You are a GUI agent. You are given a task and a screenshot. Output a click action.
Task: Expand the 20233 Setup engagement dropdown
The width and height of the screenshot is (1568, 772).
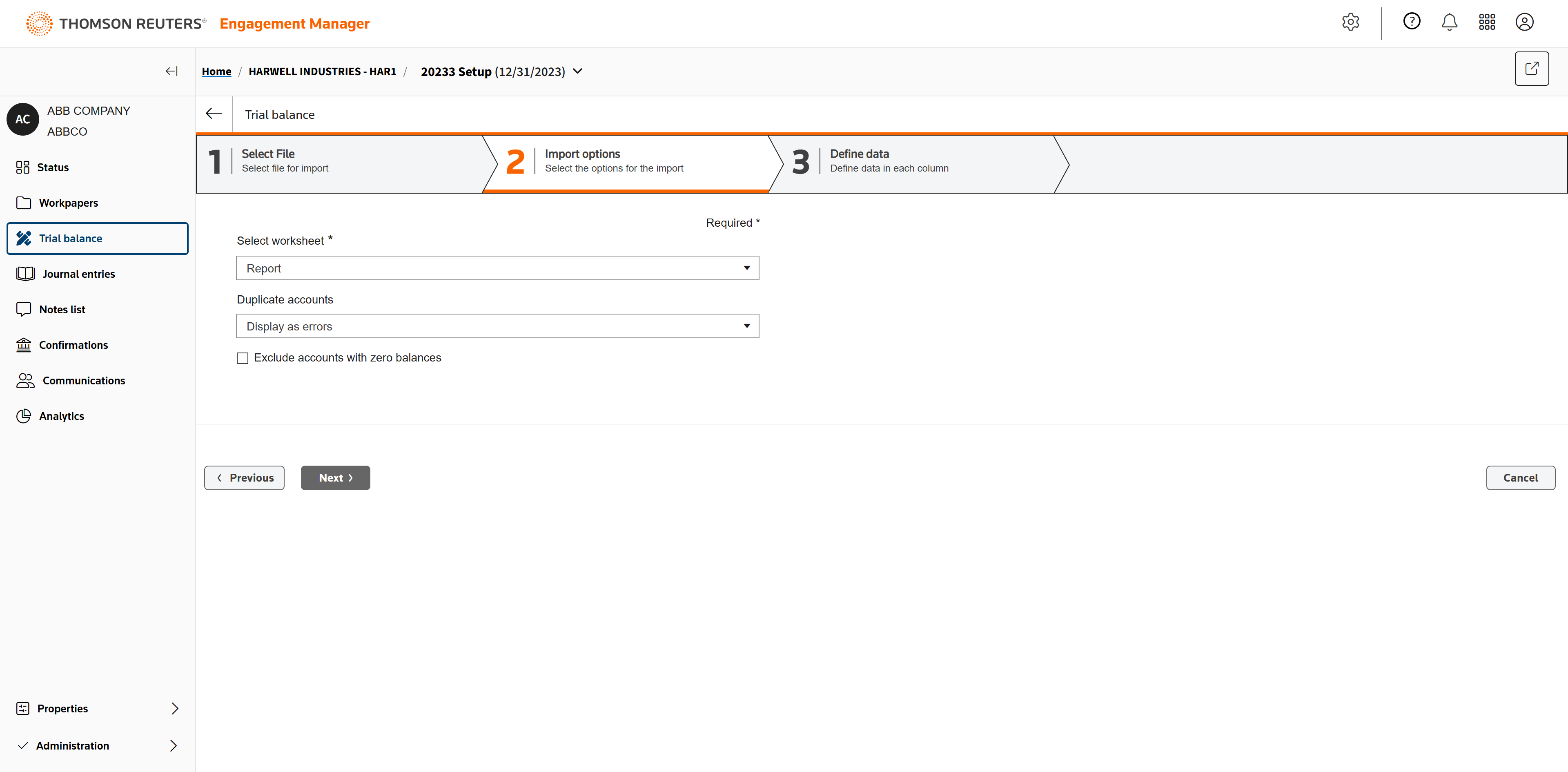click(x=578, y=71)
